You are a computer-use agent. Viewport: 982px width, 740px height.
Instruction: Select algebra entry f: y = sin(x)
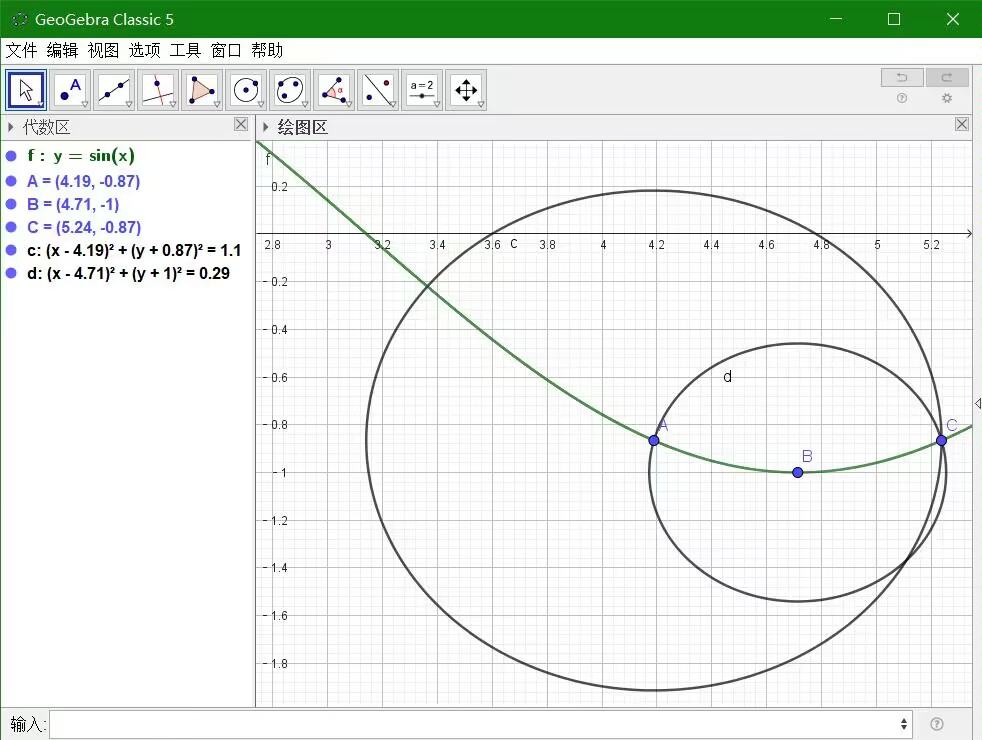[81, 156]
